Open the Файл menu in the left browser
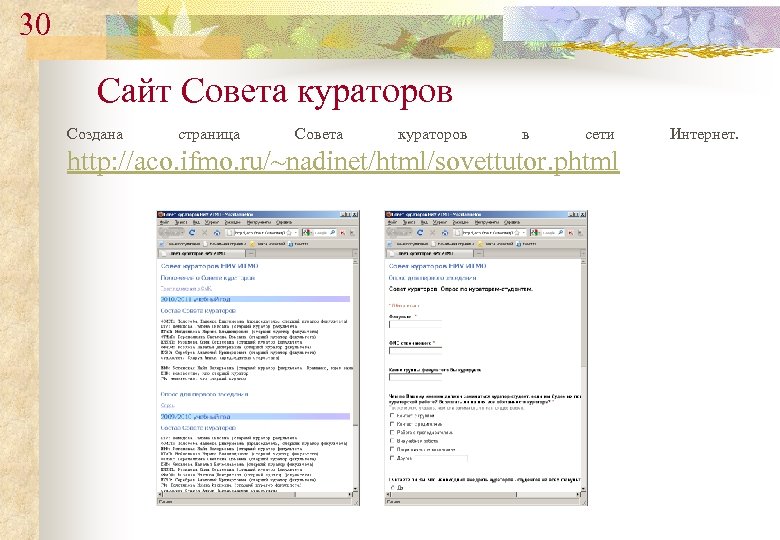The width and height of the screenshot is (780, 540). [x=164, y=222]
